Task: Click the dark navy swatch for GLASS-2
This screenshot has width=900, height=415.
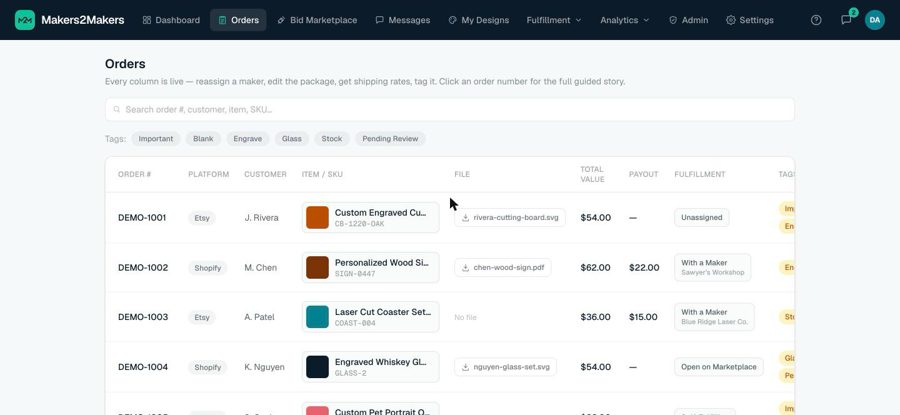Action: (317, 367)
